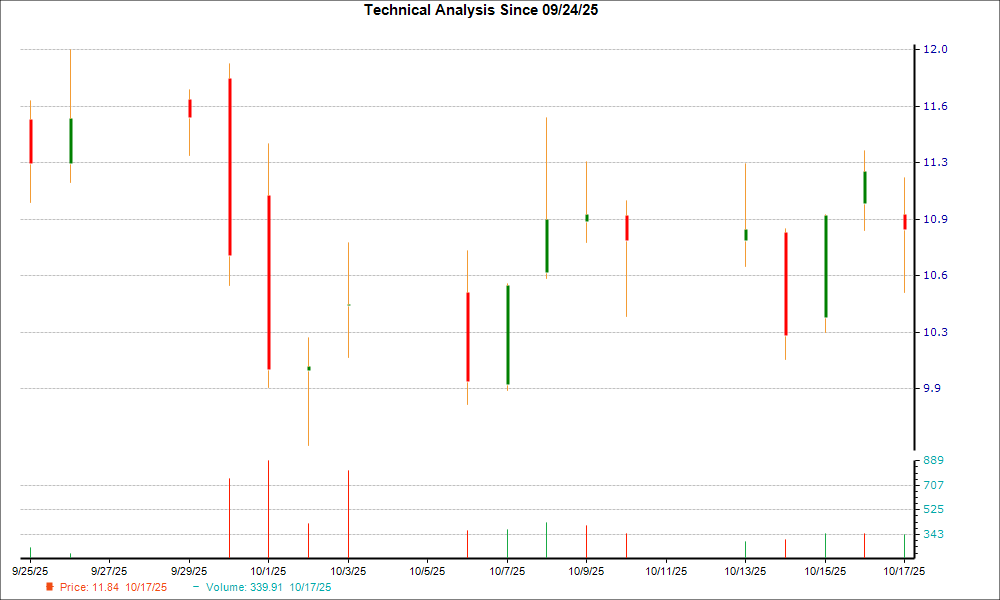Click the red candlestick at 10/1/25
This screenshot has height=600, width=1000.
pos(269,282)
